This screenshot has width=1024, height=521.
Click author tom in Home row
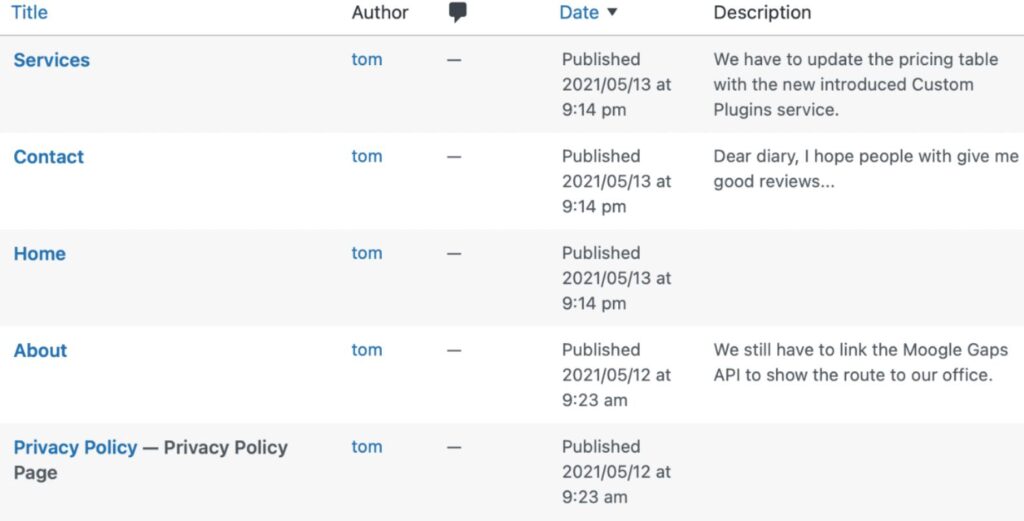[367, 253]
